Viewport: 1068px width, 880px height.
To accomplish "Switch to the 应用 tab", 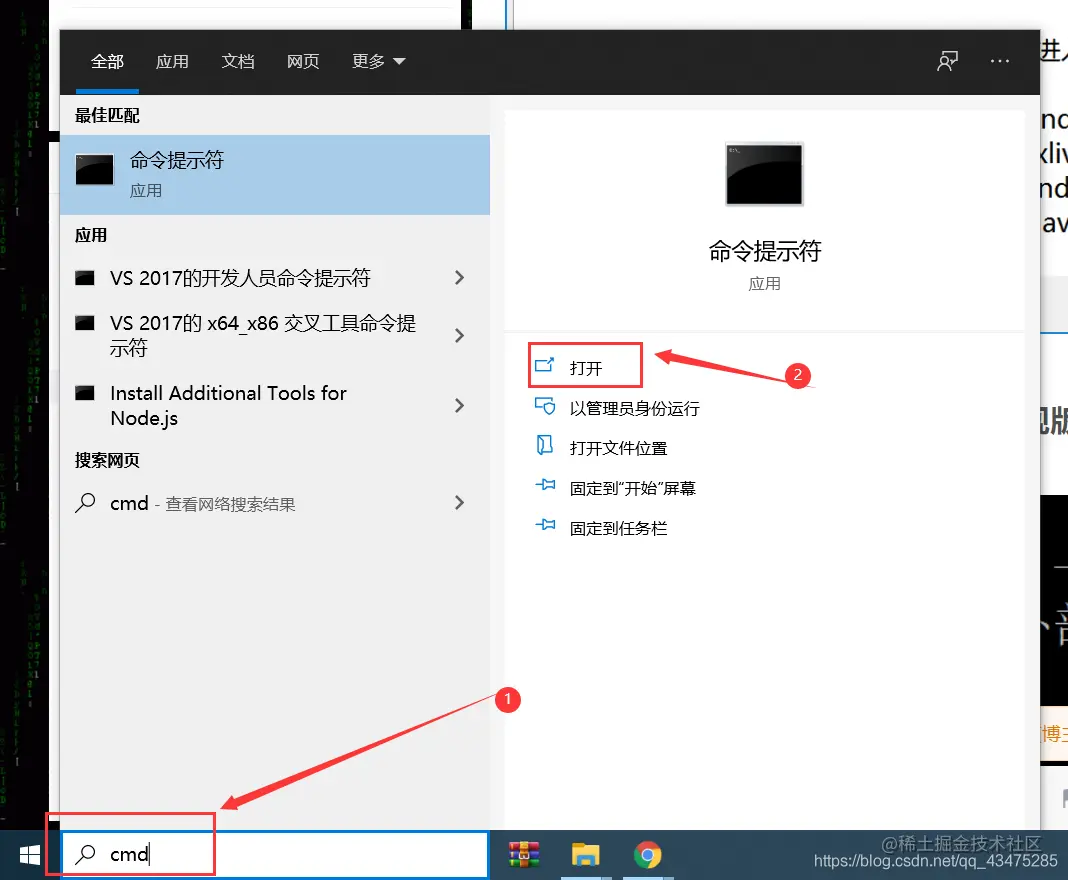I will point(172,62).
